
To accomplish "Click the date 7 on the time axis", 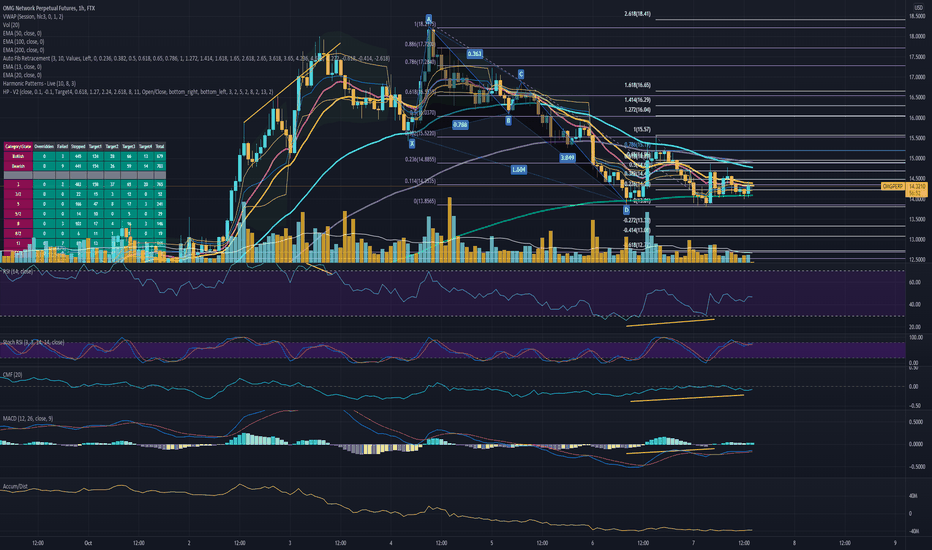I will [x=693, y=543].
